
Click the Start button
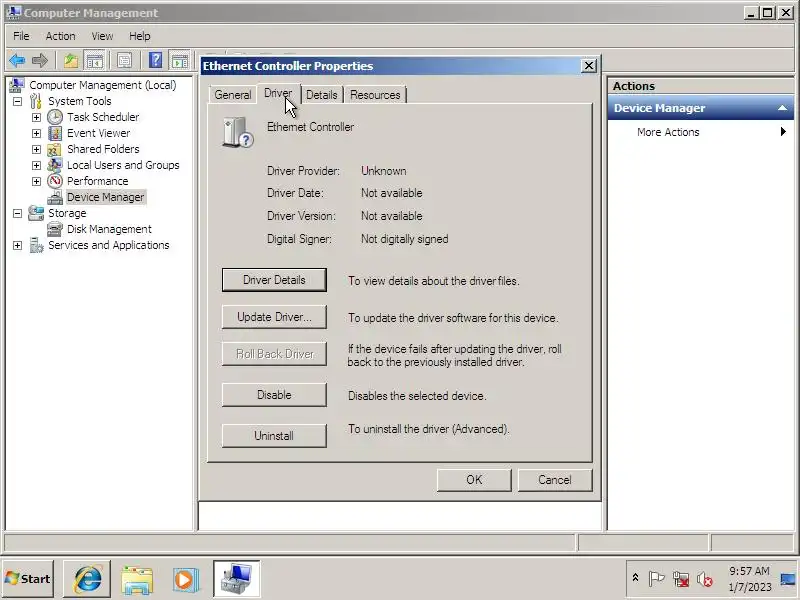coord(28,579)
